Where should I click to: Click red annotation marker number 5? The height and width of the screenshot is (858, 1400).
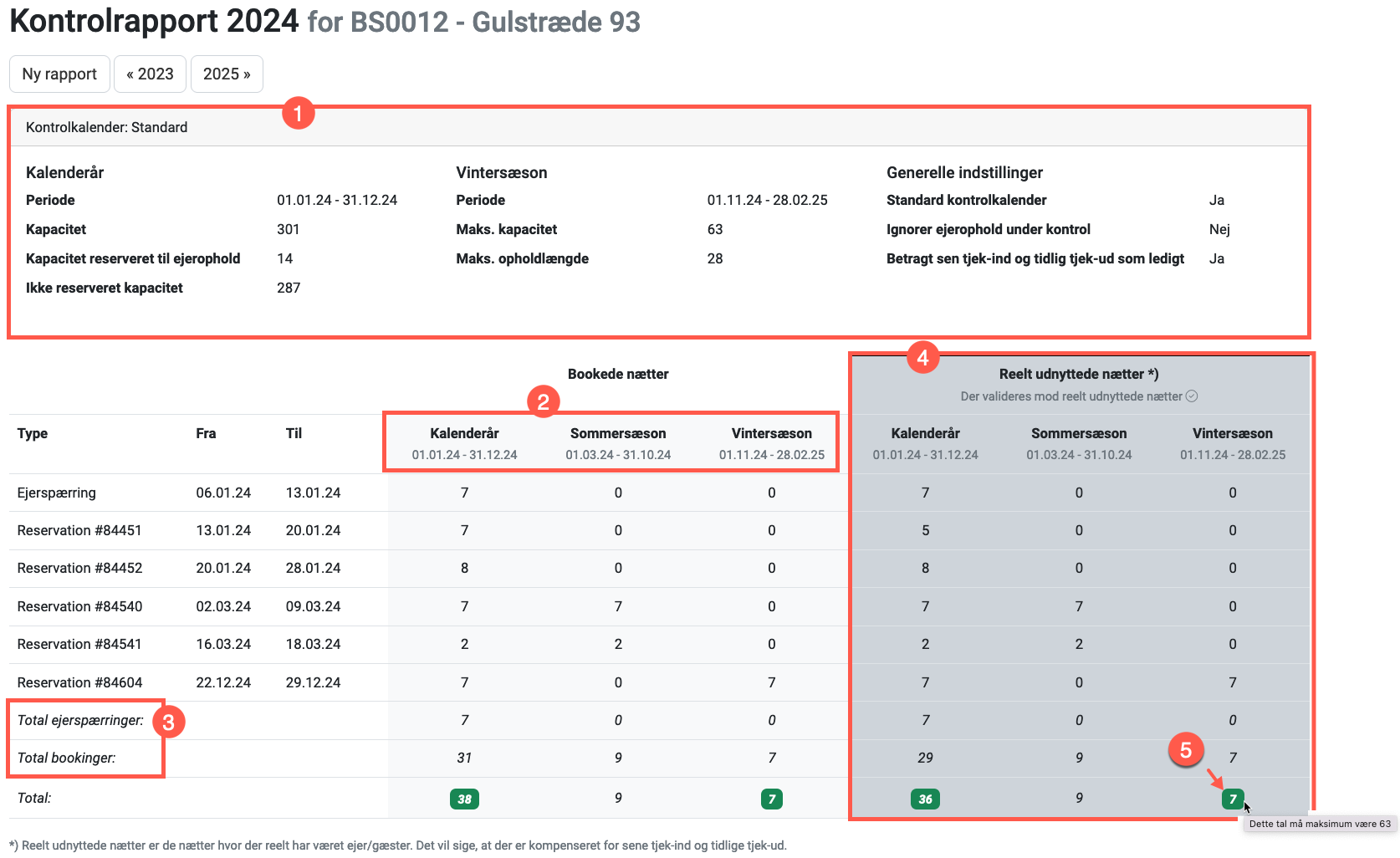pyautogui.click(x=1185, y=750)
